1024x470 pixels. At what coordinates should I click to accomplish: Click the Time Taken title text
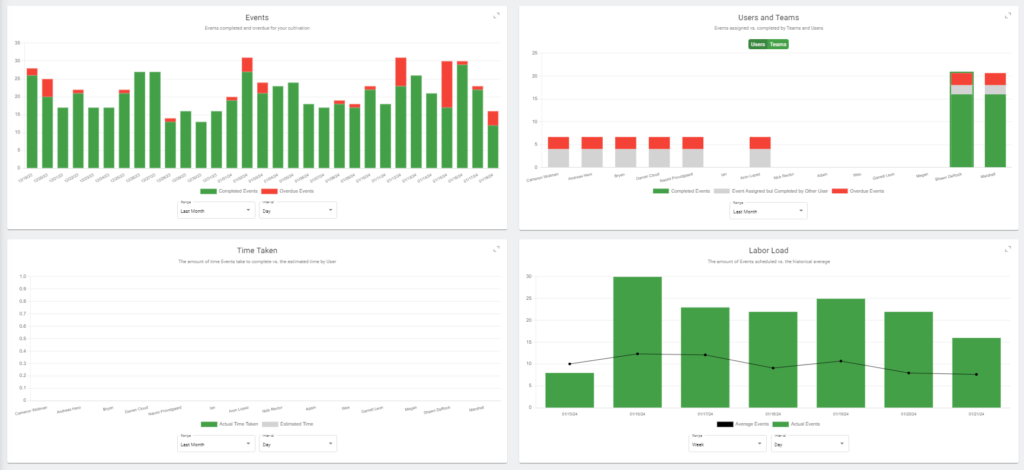(x=257, y=250)
